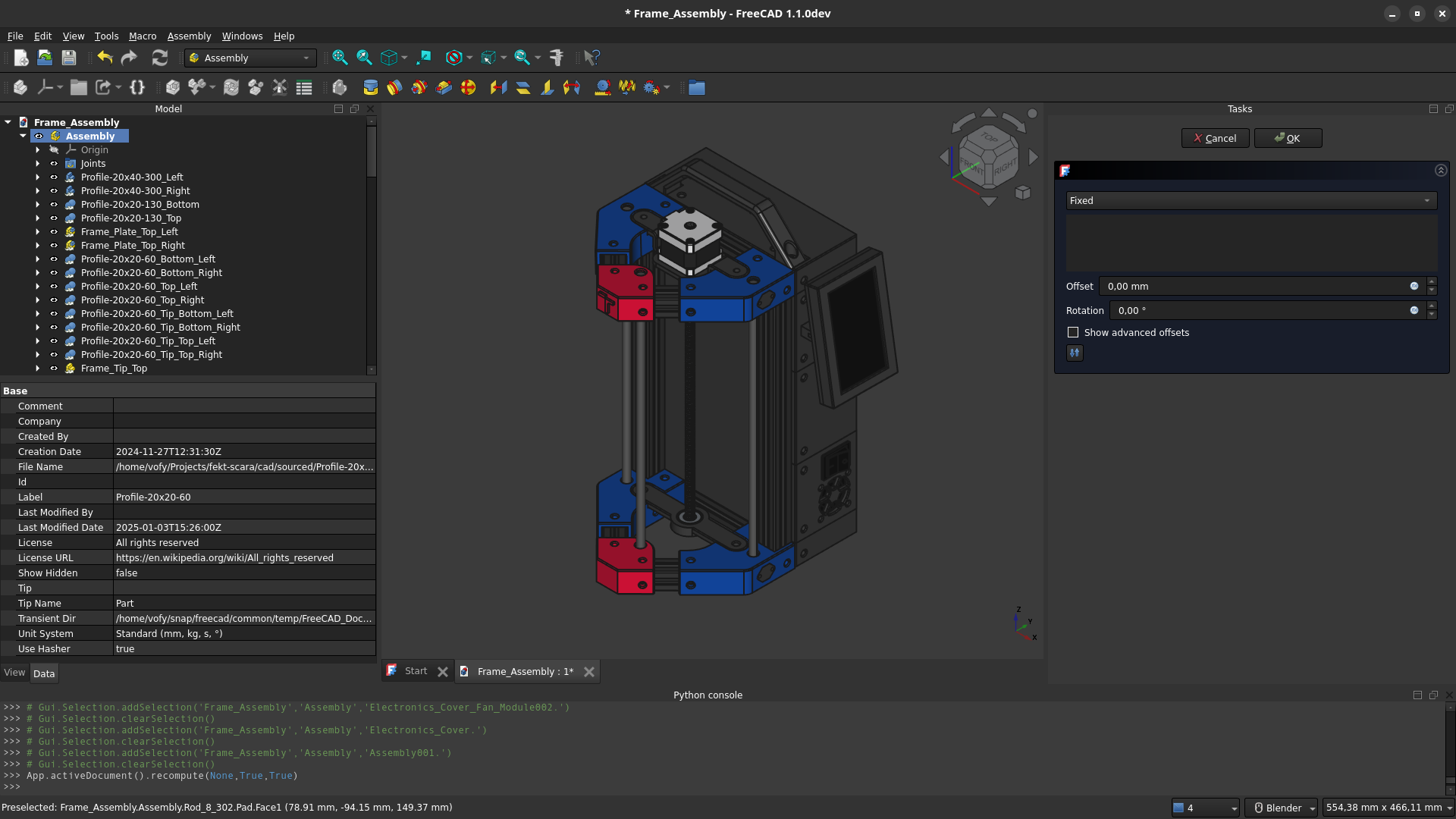Create a Parallel joint
This screenshot has width=1456, height=819.
(x=522, y=88)
